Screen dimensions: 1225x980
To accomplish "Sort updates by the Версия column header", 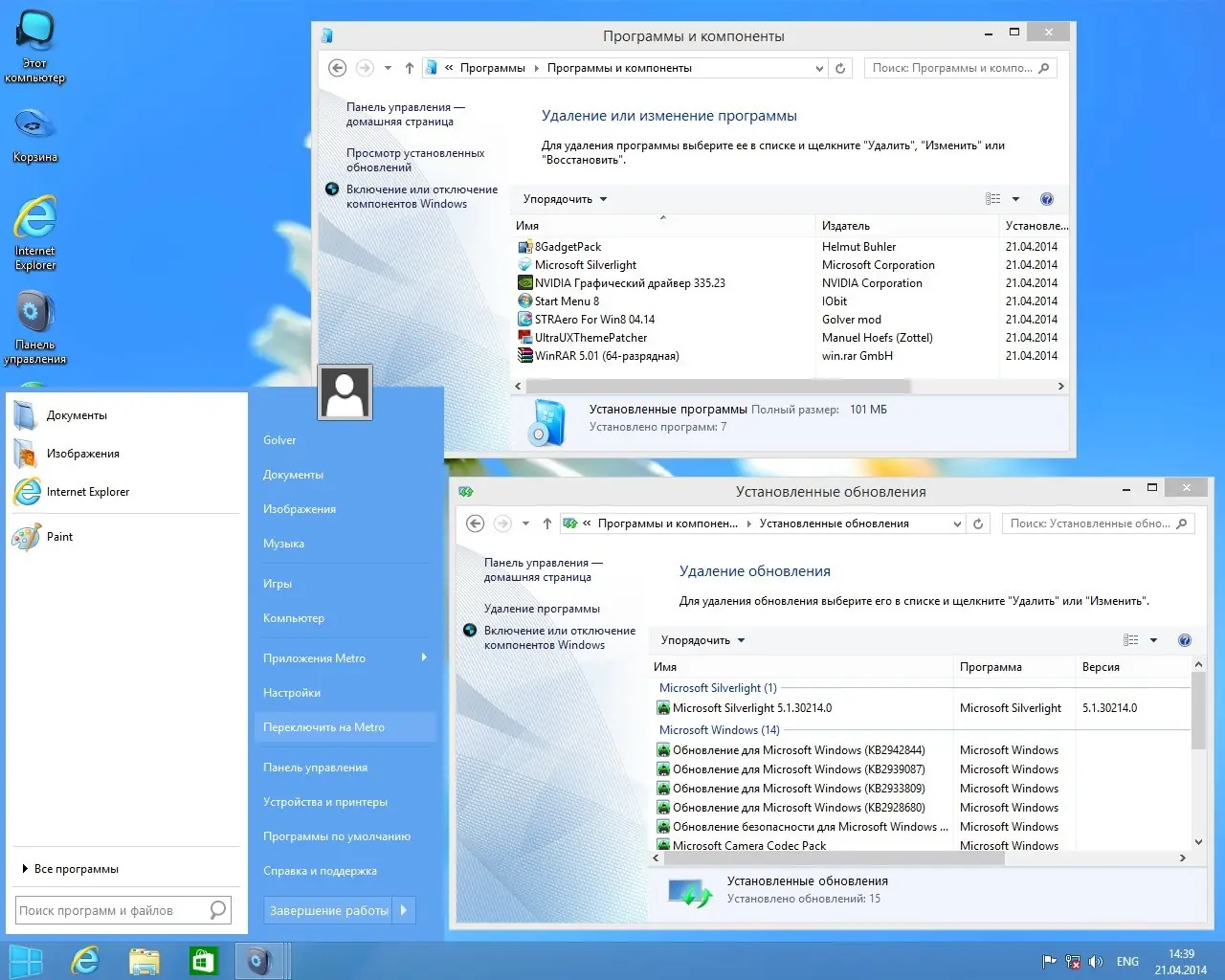I will 1131,667.
